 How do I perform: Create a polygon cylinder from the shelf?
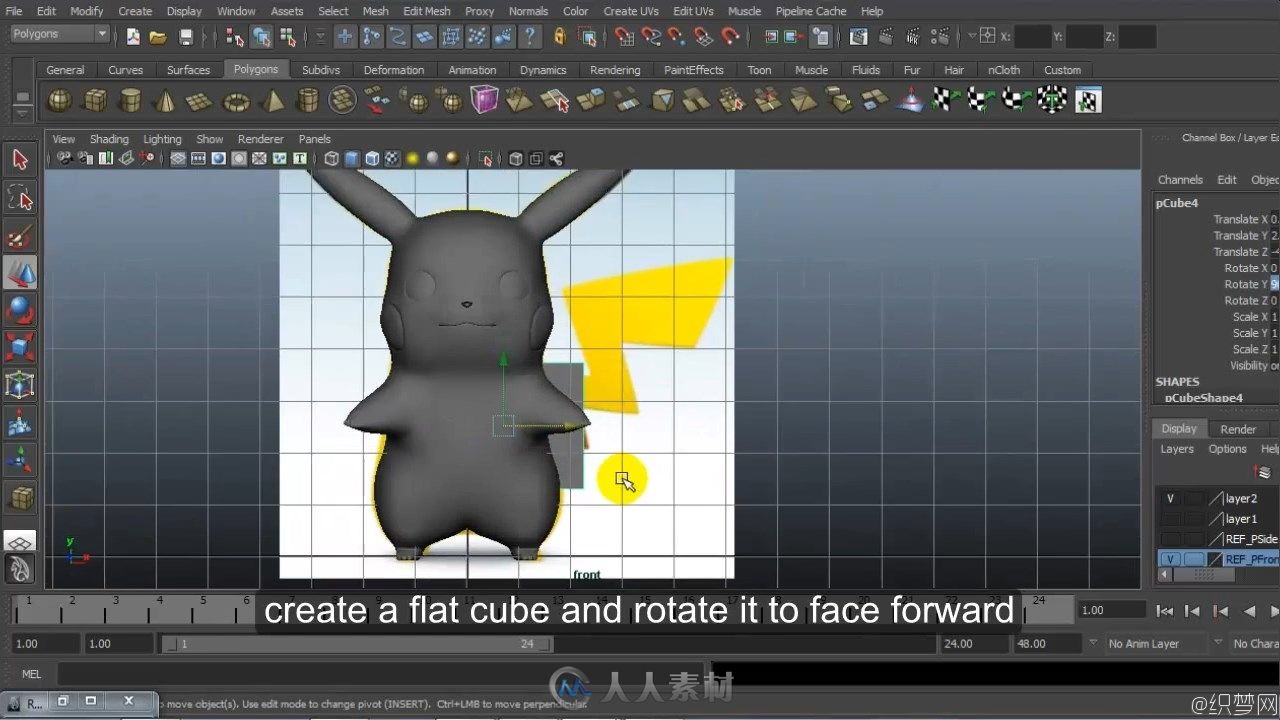(130, 100)
